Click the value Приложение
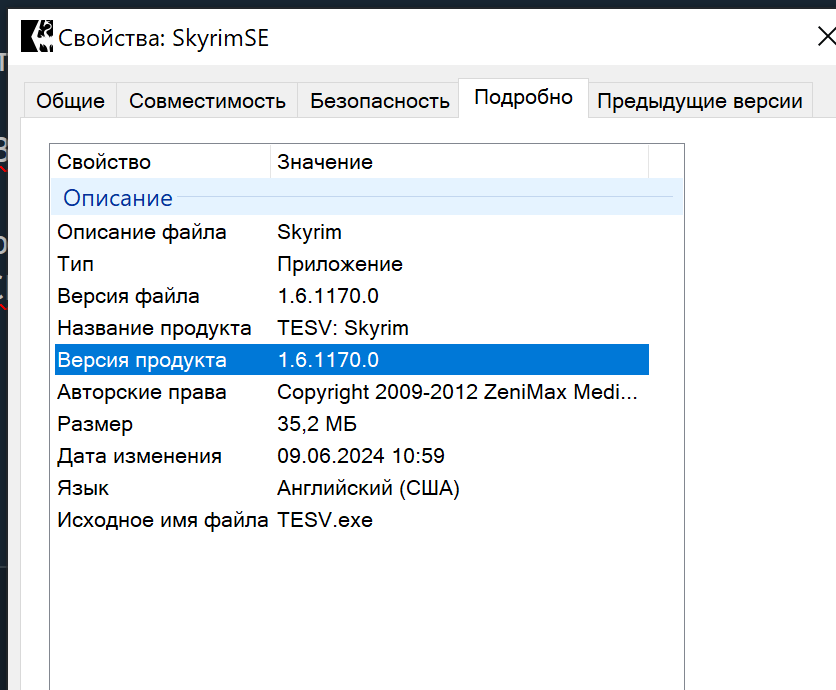This screenshot has width=836, height=690. [340, 264]
